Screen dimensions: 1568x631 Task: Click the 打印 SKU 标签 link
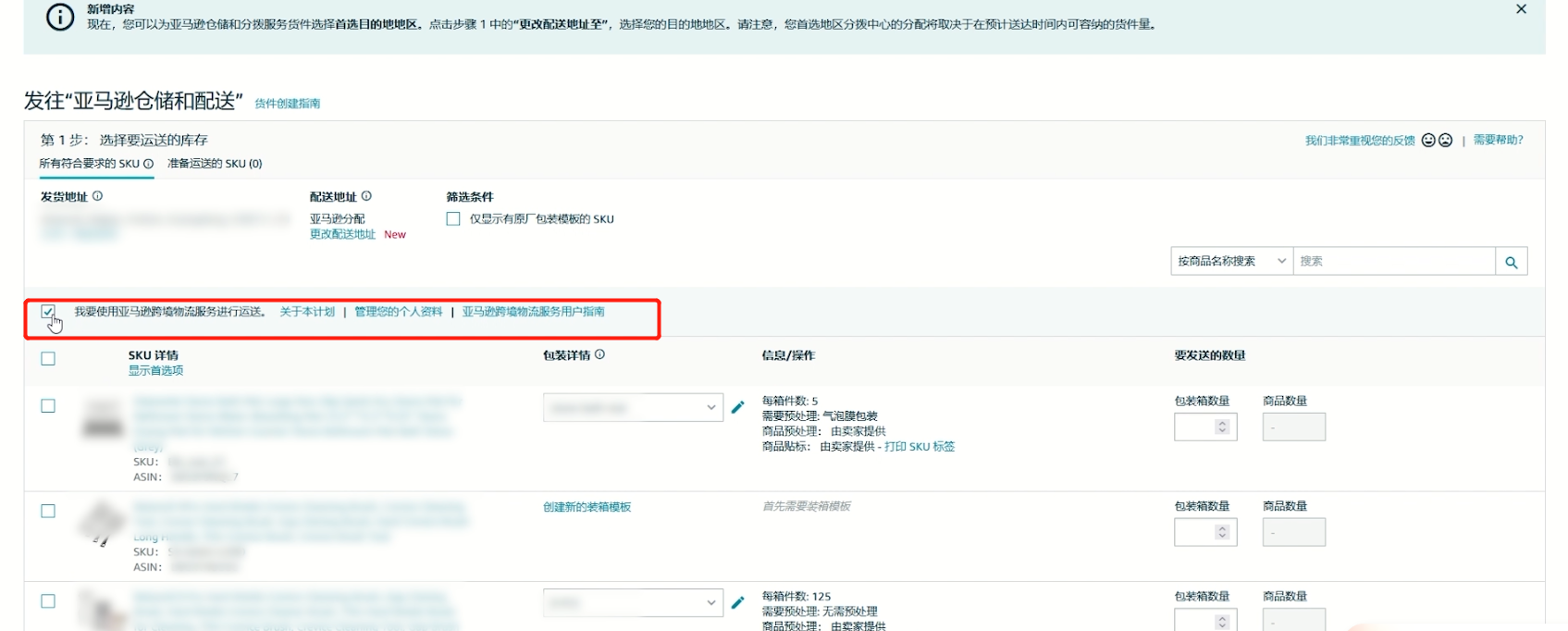[x=920, y=447]
